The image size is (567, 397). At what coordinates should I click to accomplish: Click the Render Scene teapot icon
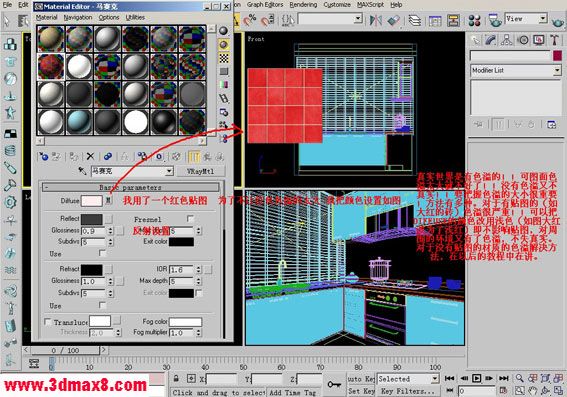(x=494, y=20)
